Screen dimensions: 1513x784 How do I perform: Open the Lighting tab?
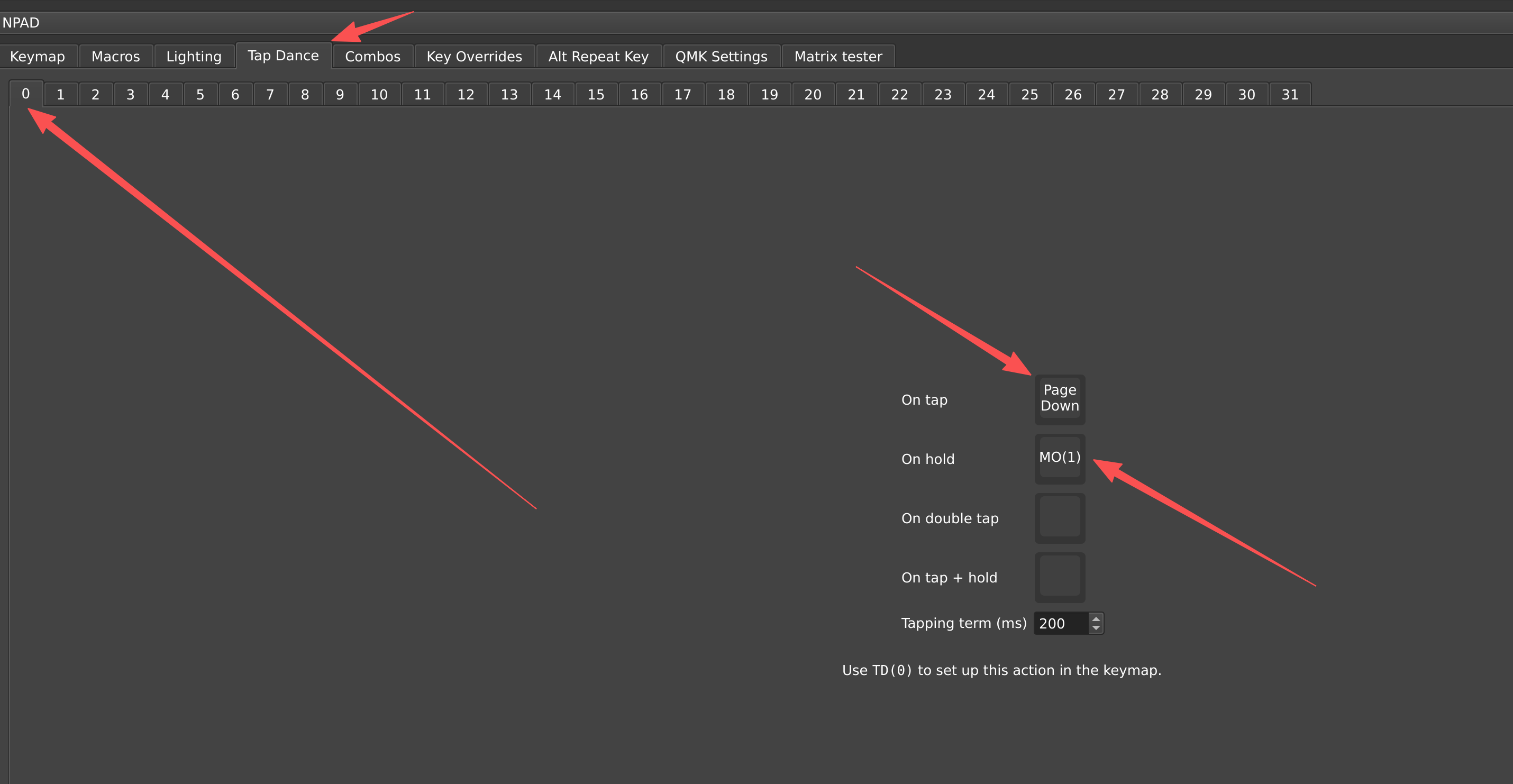pyautogui.click(x=194, y=57)
